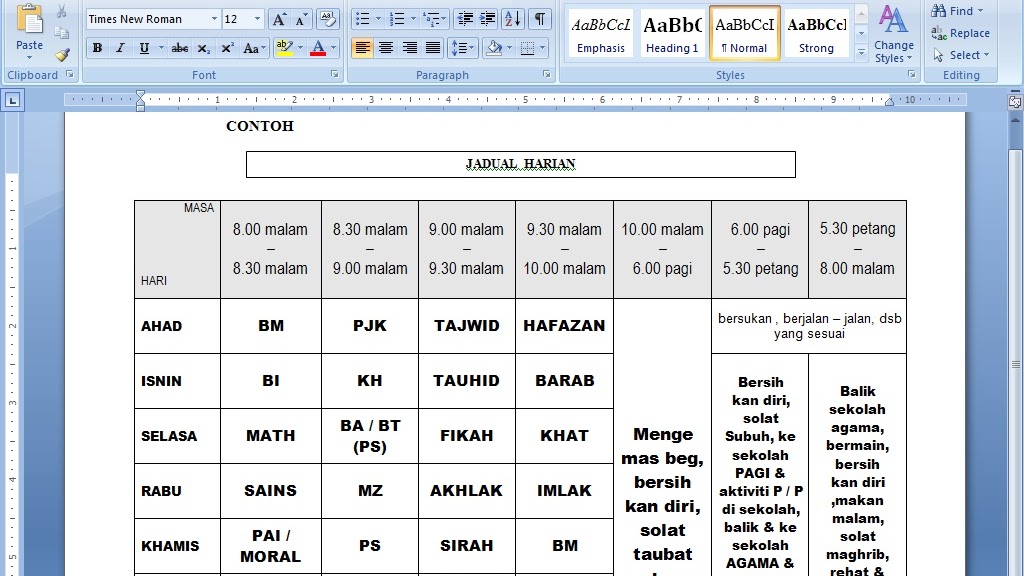Toggle Show/Hide paragraph marks
Viewport: 1024px width, 576px height.
pyautogui.click(x=540, y=19)
